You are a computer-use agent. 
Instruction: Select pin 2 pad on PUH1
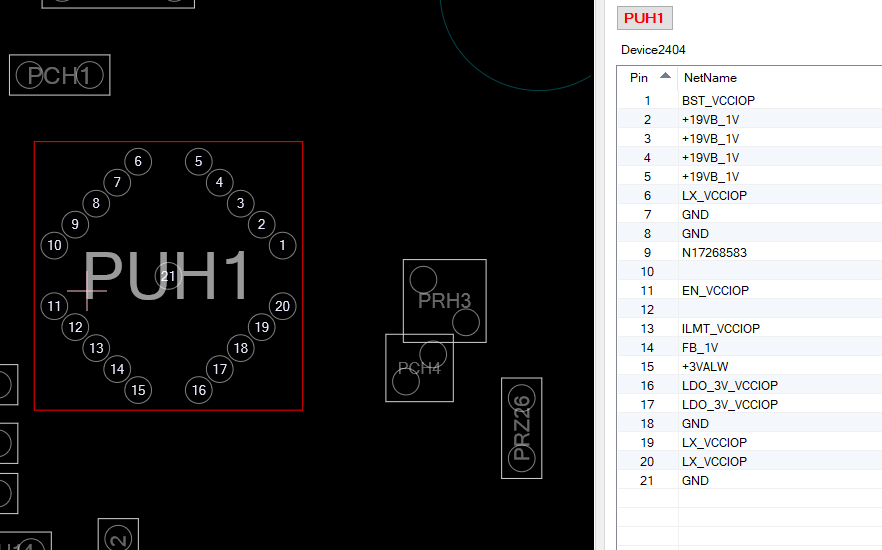click(261, 224)
